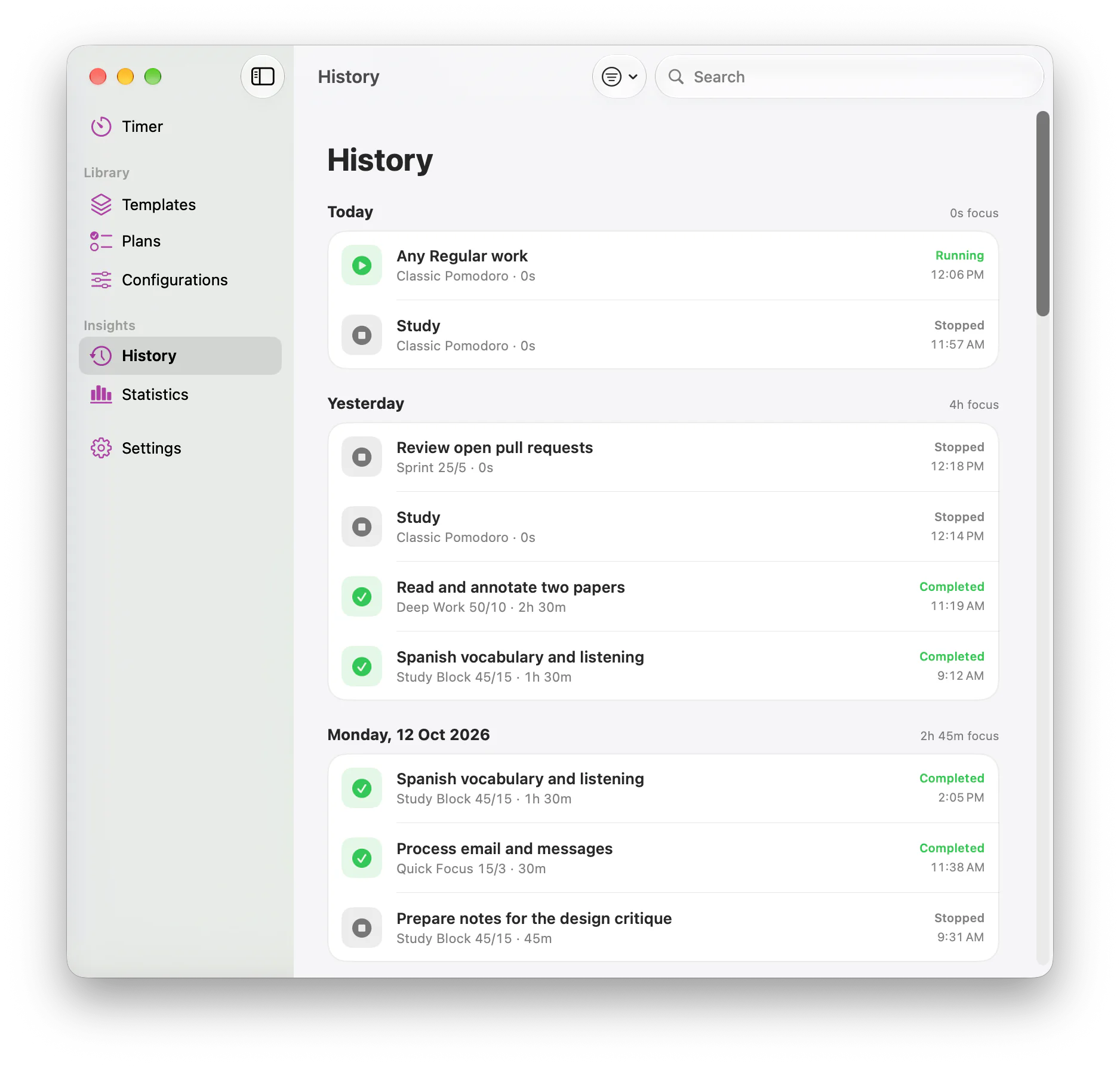
Task: Select the Templates stack icon
Action: coord(101,205)
